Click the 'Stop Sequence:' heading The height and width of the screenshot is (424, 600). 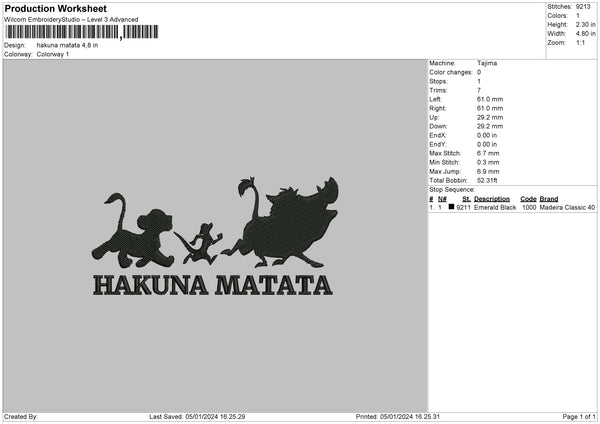tap(452, 190)
